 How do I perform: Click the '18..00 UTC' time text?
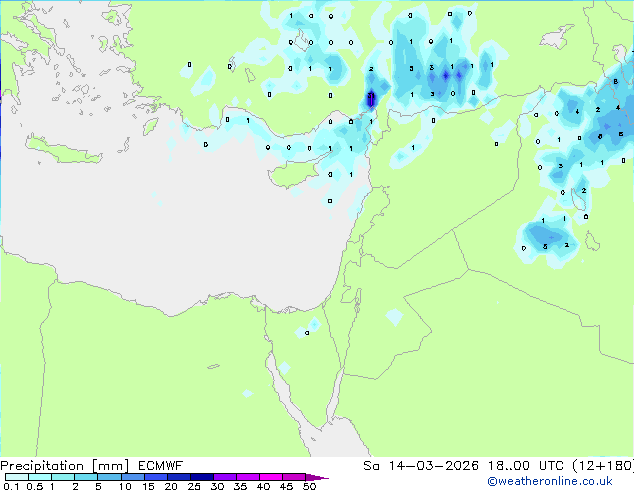click(526, 465)
